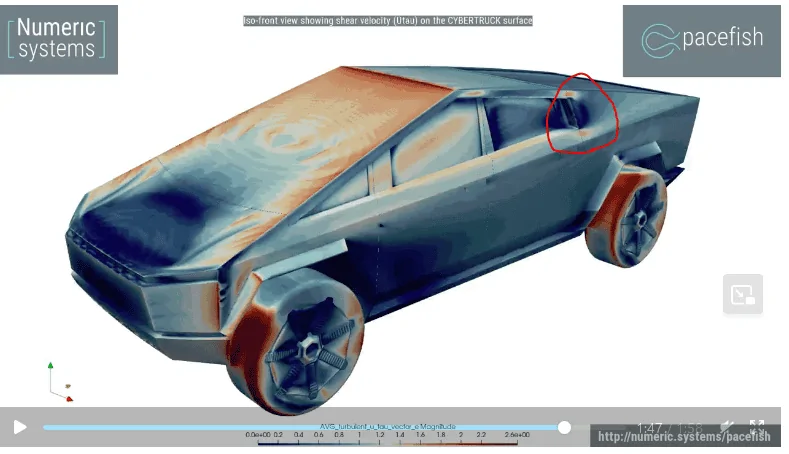Click the pacefish logo
Viewport: 789px width, 454px height.
701,41
